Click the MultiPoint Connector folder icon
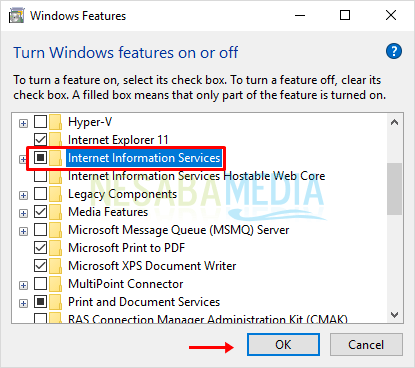 point(55,284)
